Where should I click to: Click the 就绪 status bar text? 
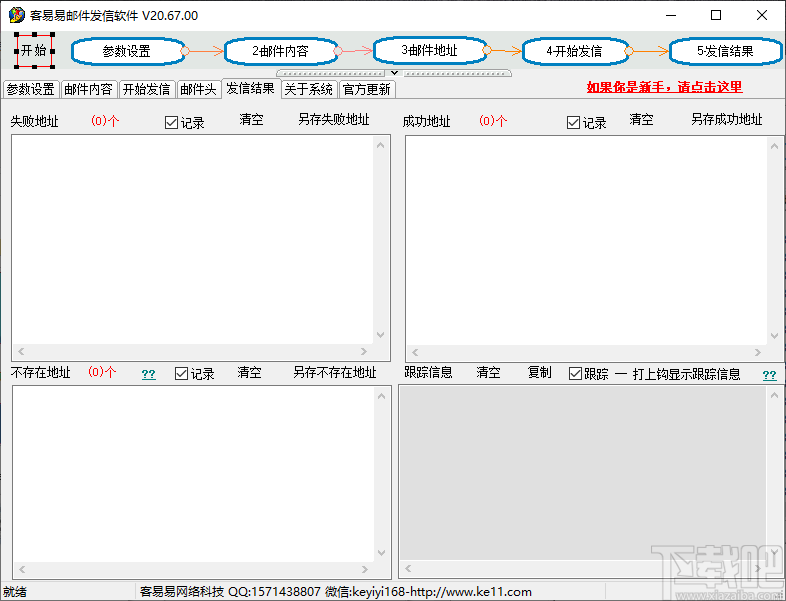click(x=15, y=592)
